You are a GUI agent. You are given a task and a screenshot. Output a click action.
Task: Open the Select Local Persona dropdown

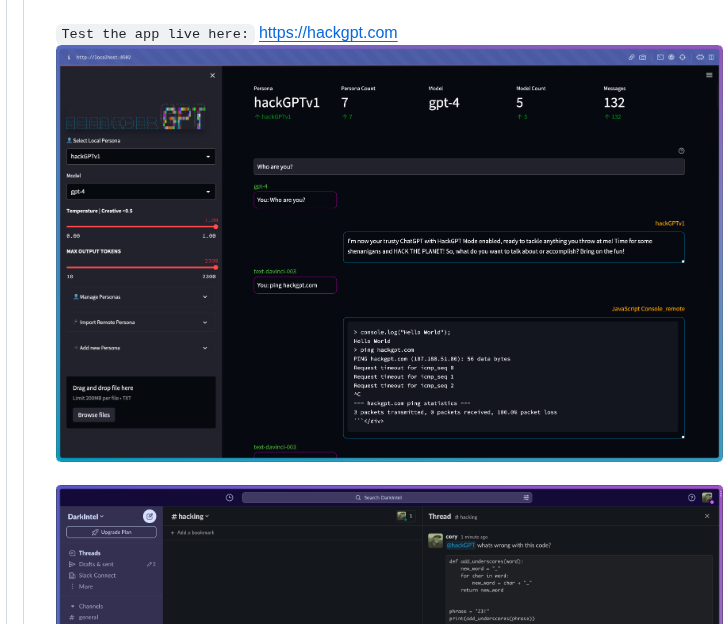pos(141,156)
